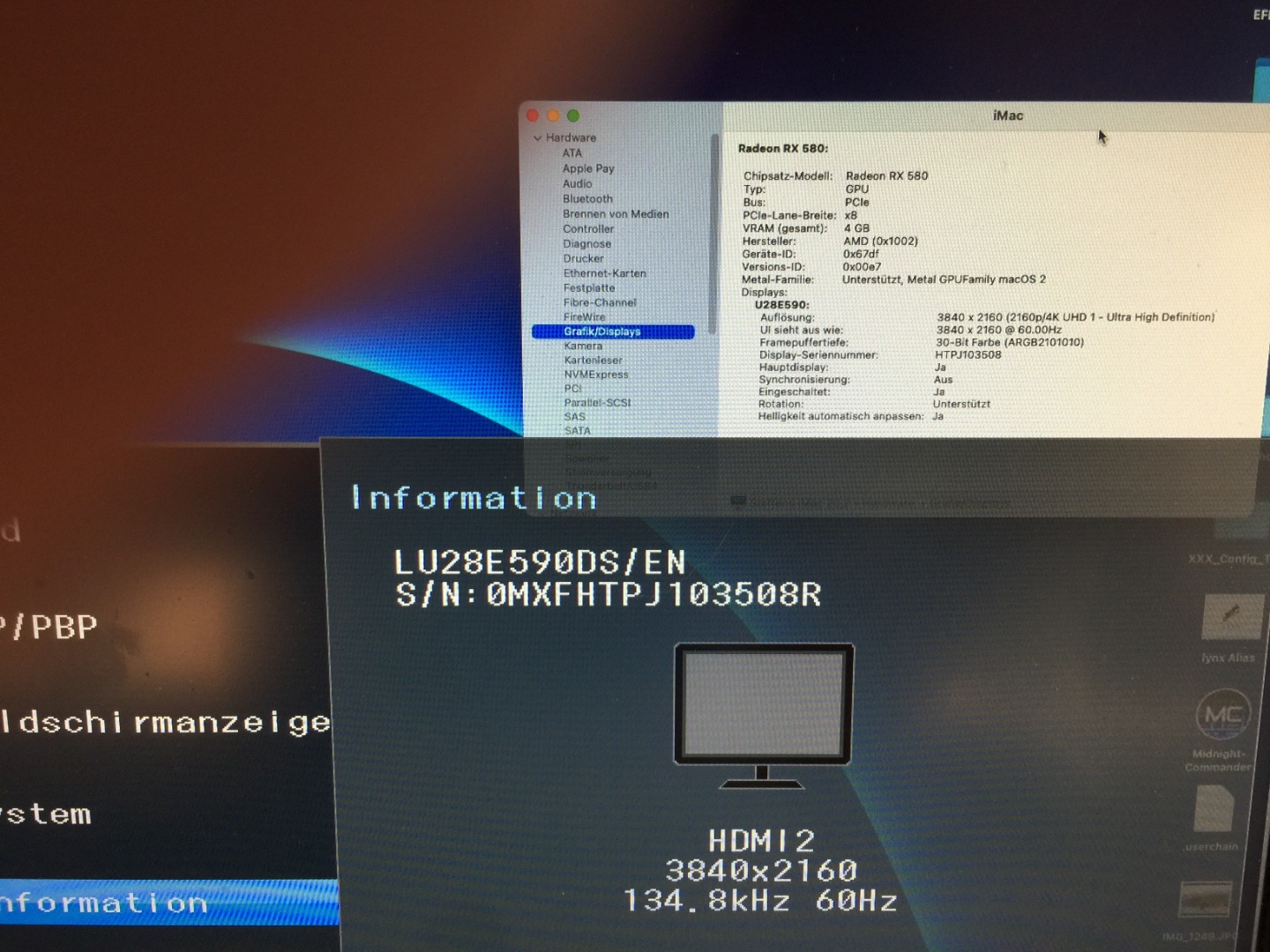Image resolution: width=1270 pixels, height=952 pixels.
Task: Click the "3840 x 2160 @ 60.00Hz" value
Action: (x=999, y=330)
